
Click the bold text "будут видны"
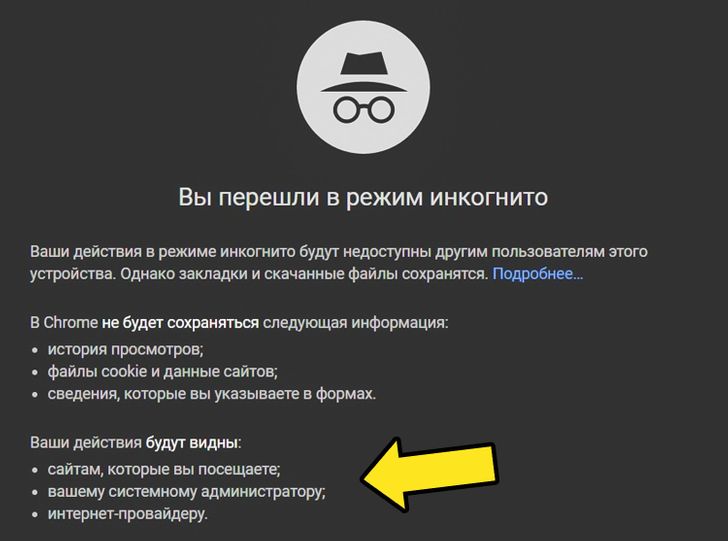pyautogui.click(x=192, y=443)
